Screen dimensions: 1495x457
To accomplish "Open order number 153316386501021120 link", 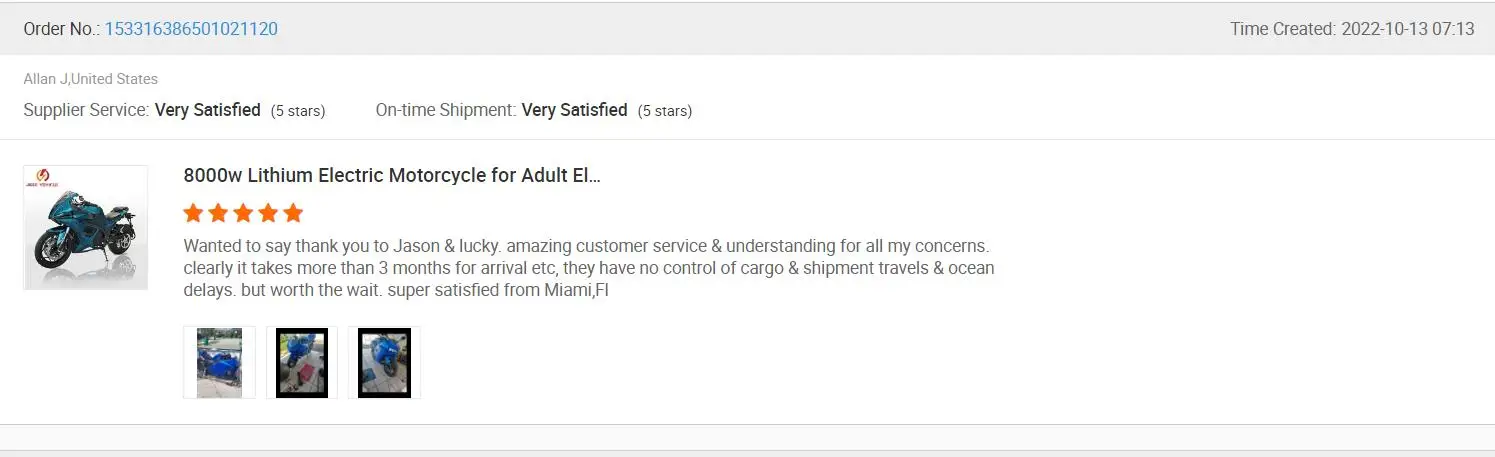I will click(191, 29).
